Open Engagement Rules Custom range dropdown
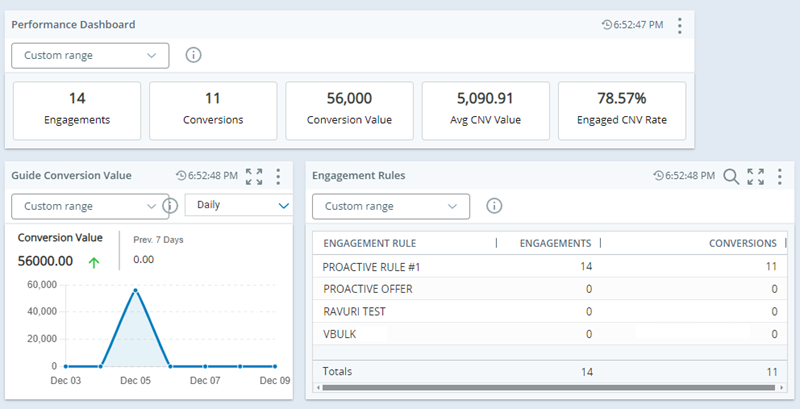This screenshot has width=800, height=409. click(x=391, y=207)
